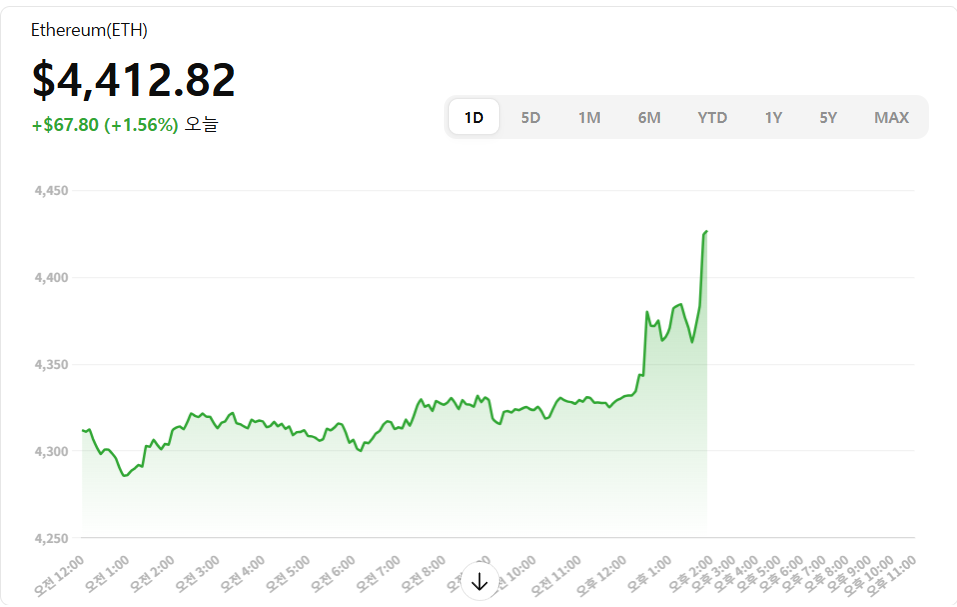Click the $4,412.82 price value

pyautogui.click(x=133, y=80)
